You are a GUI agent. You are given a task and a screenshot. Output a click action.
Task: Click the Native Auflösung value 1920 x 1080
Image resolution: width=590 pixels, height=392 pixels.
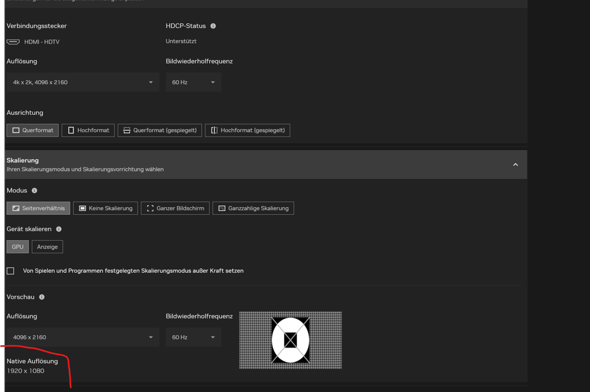pyautogui.click(x=26, y=371)
